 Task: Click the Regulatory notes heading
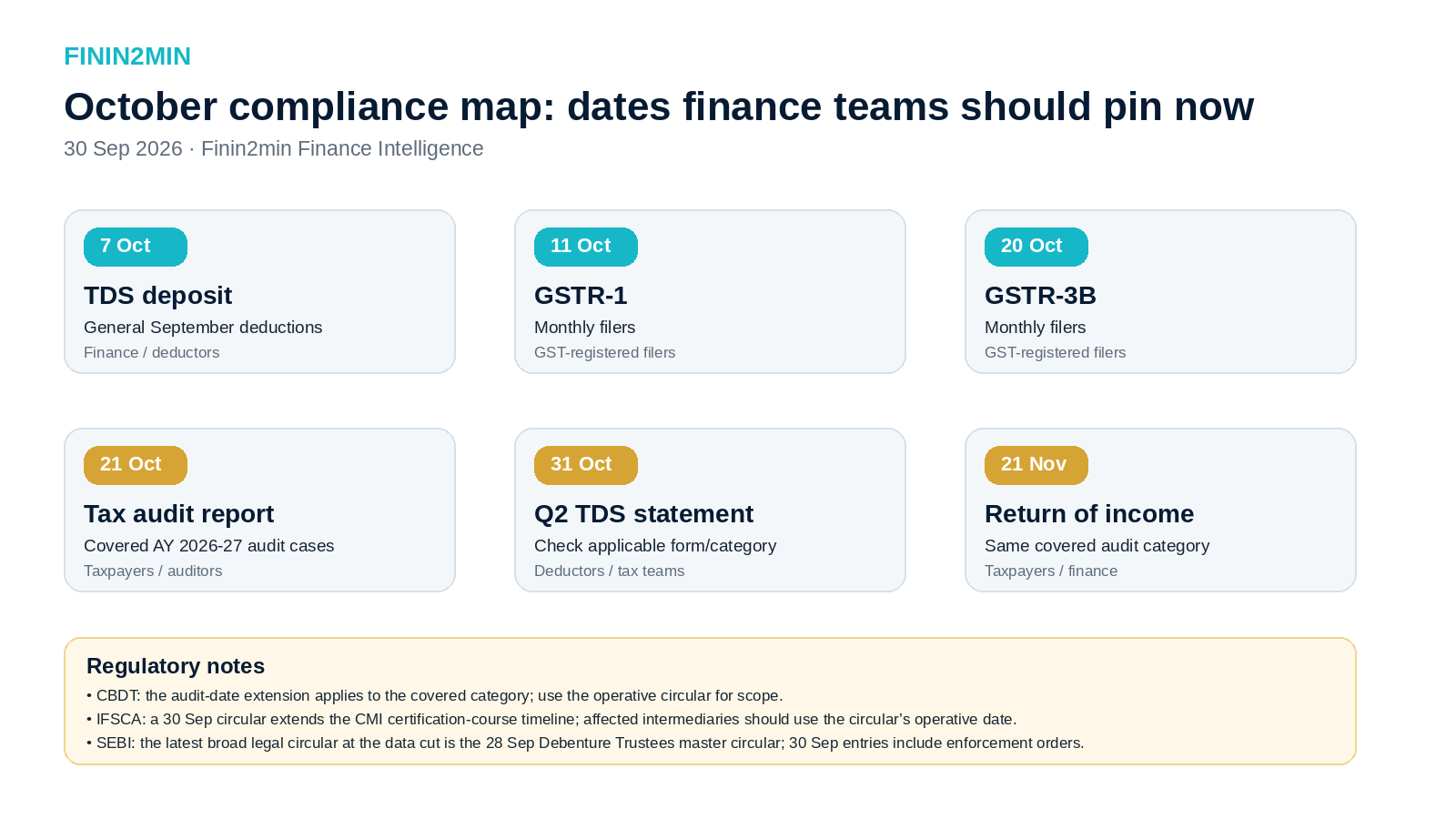pos(176,666)
